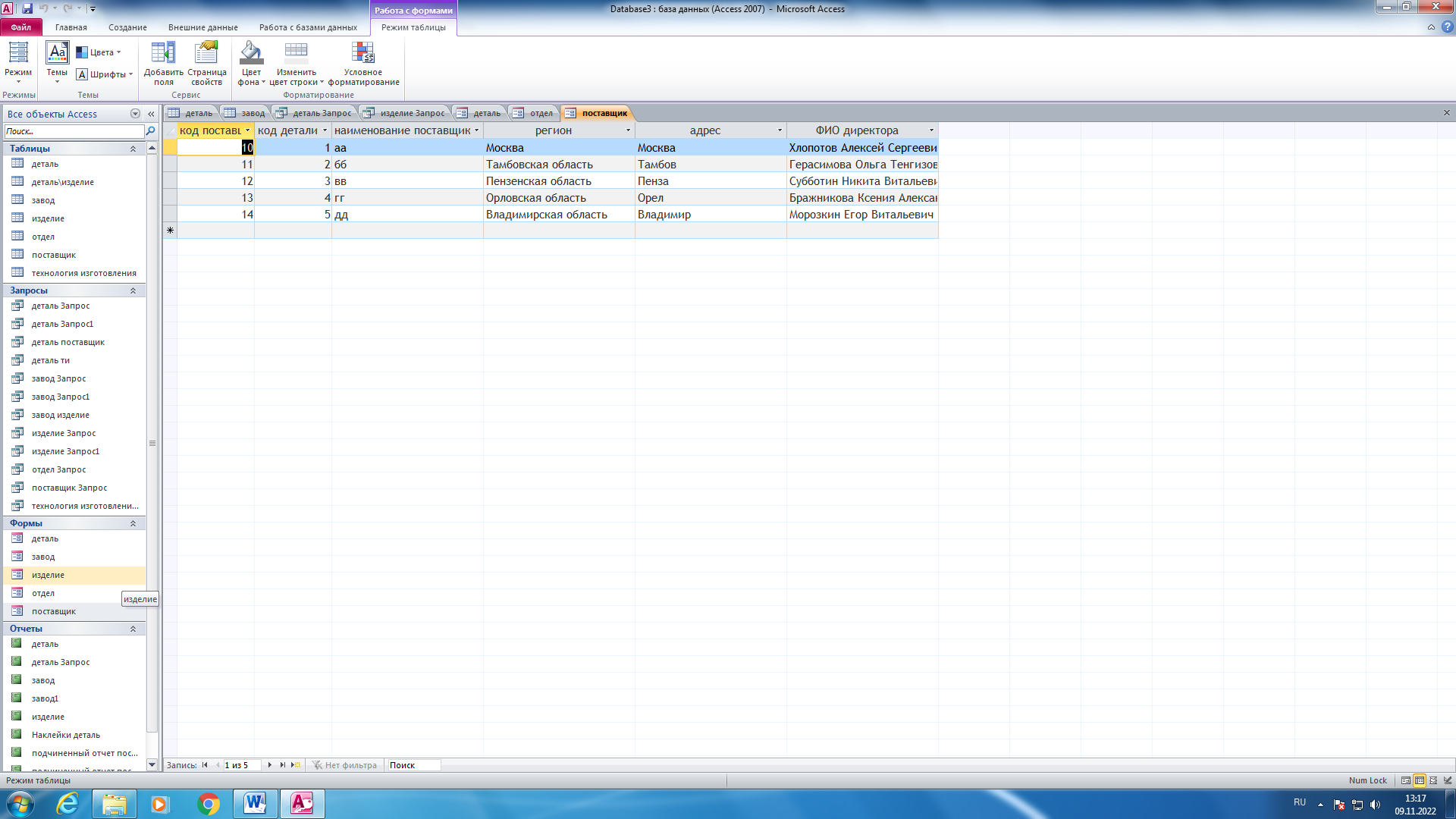
Task: Open query деталь поставщик in navigation pane
Action: (75, 342)
